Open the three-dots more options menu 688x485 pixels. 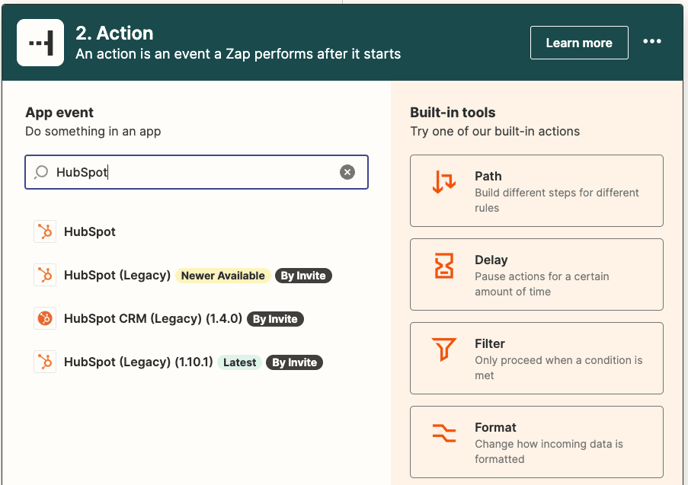coord(652,42)
